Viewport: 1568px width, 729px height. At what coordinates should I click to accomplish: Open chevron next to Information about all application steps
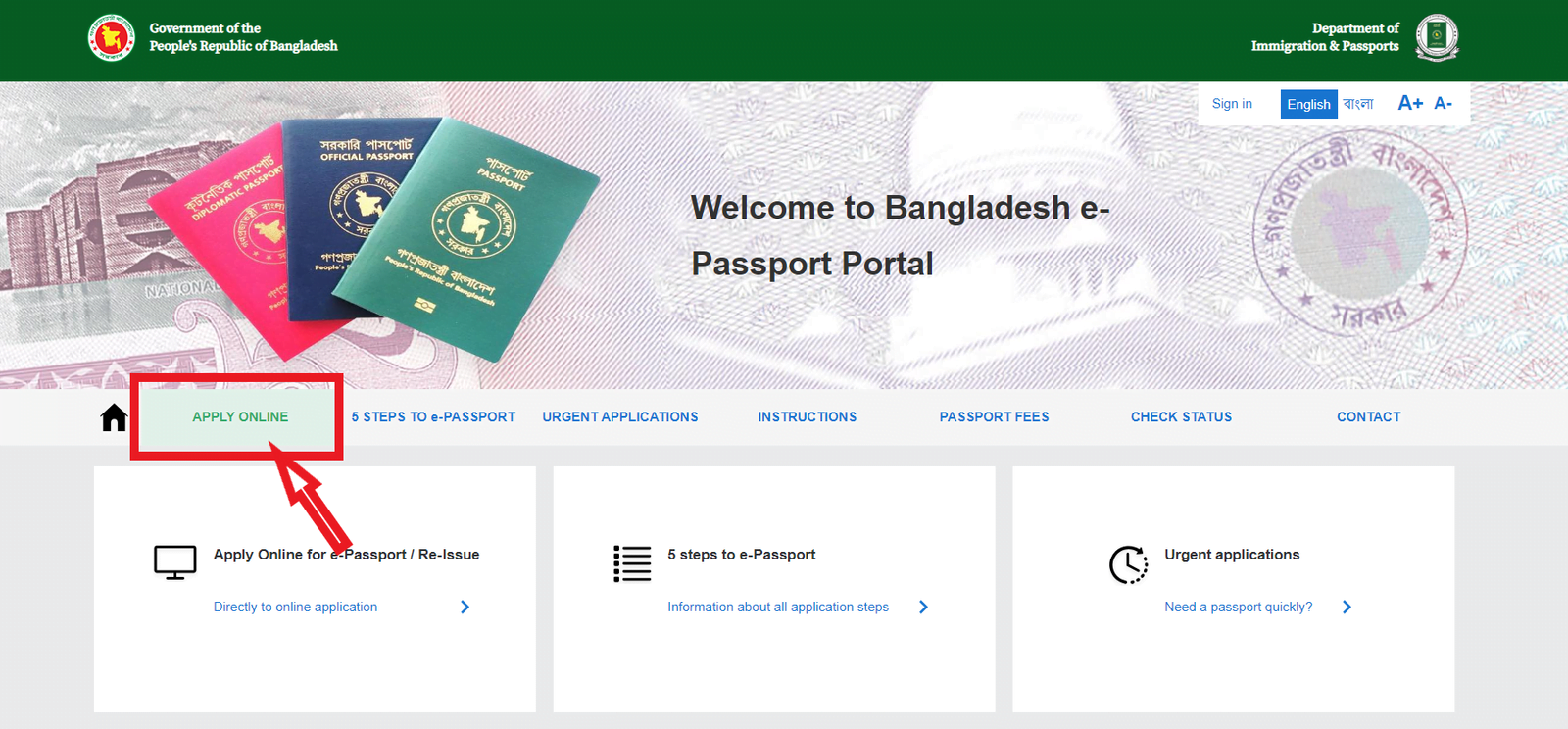point(923,607)
